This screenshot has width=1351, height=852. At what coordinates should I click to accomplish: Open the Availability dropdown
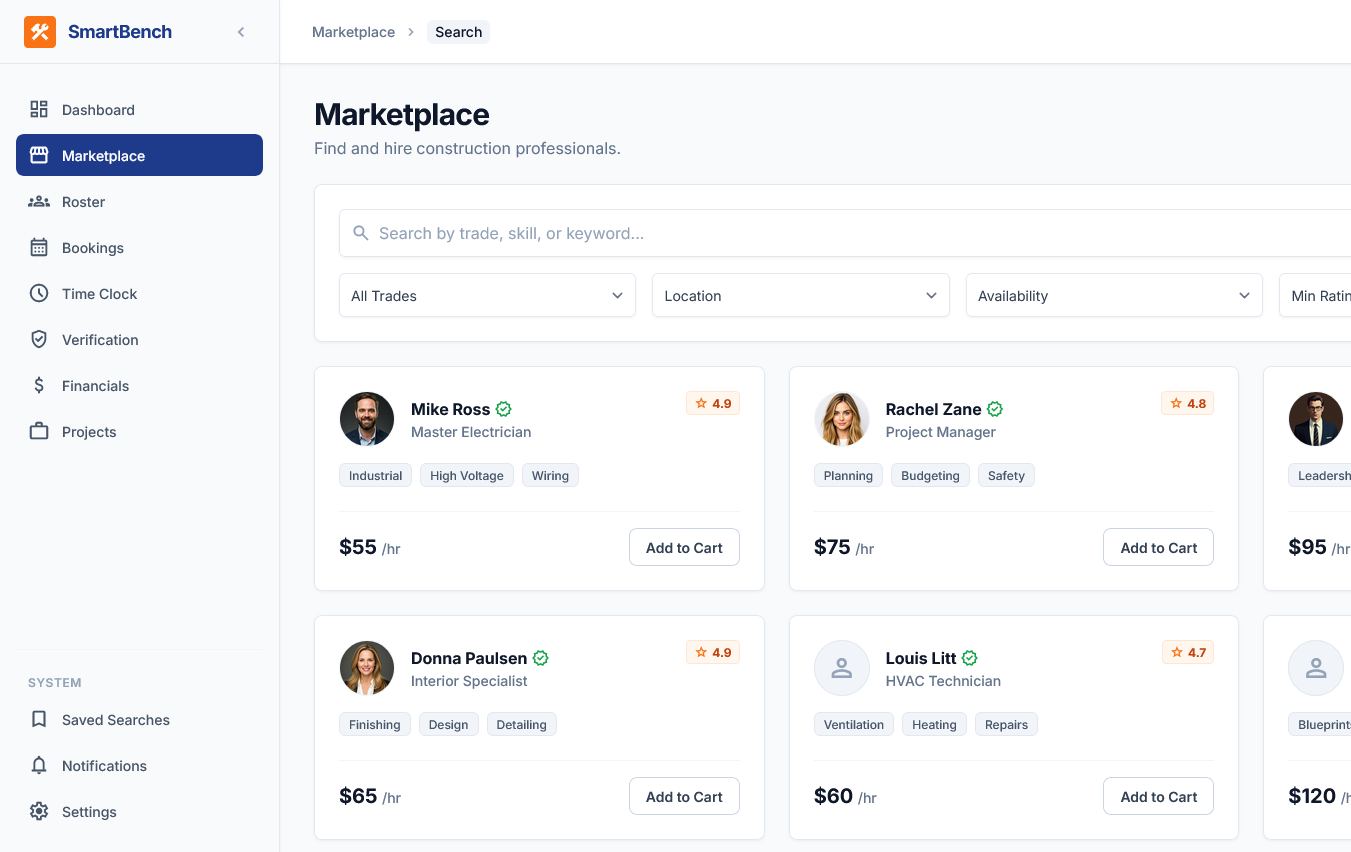tap(1113, 295)
